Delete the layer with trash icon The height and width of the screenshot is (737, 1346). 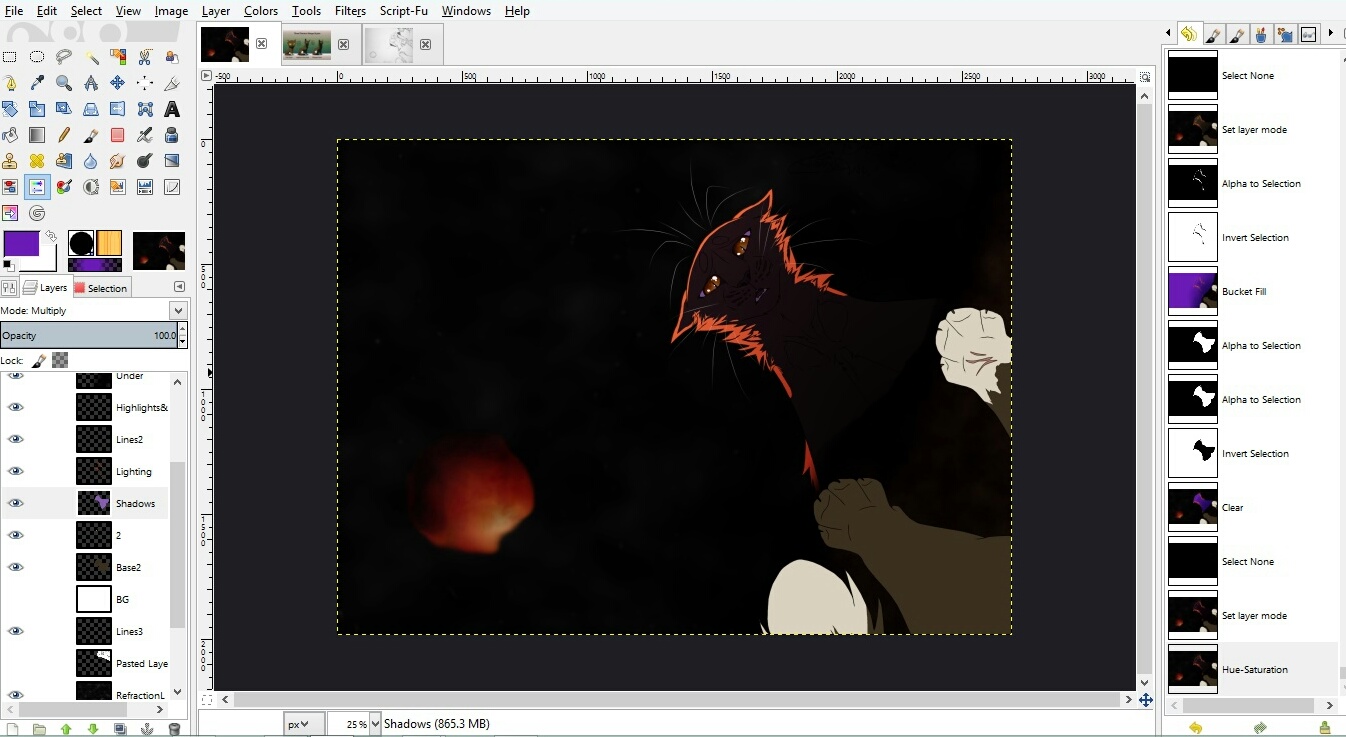pyautogui.click(x=174, y=729)
